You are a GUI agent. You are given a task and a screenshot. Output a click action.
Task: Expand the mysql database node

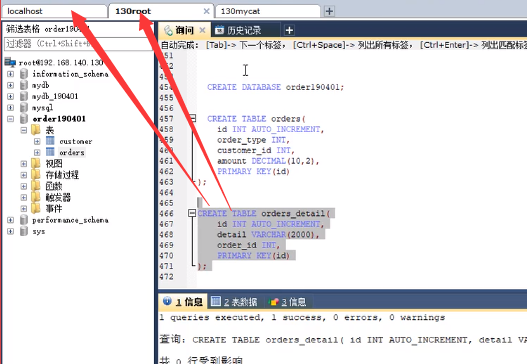coord(10,108)
